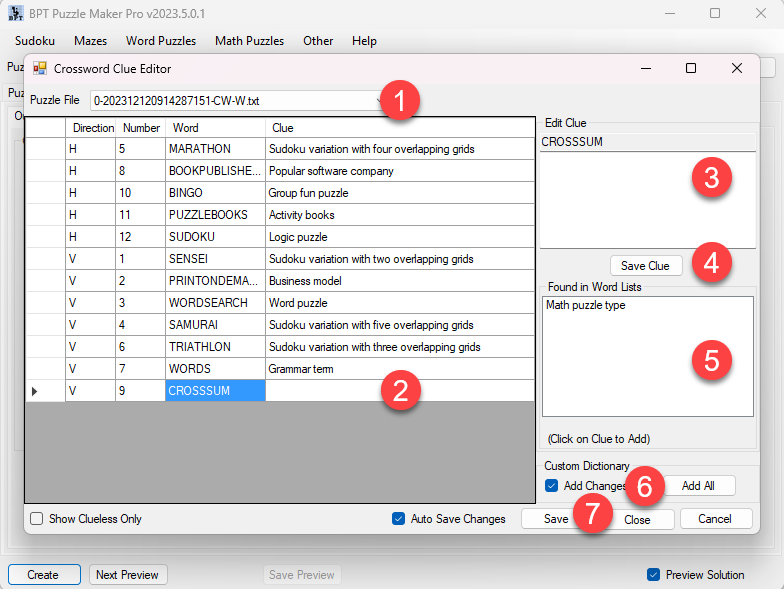Uncheck the Preview Solution checkbox

tap(654, 575)
